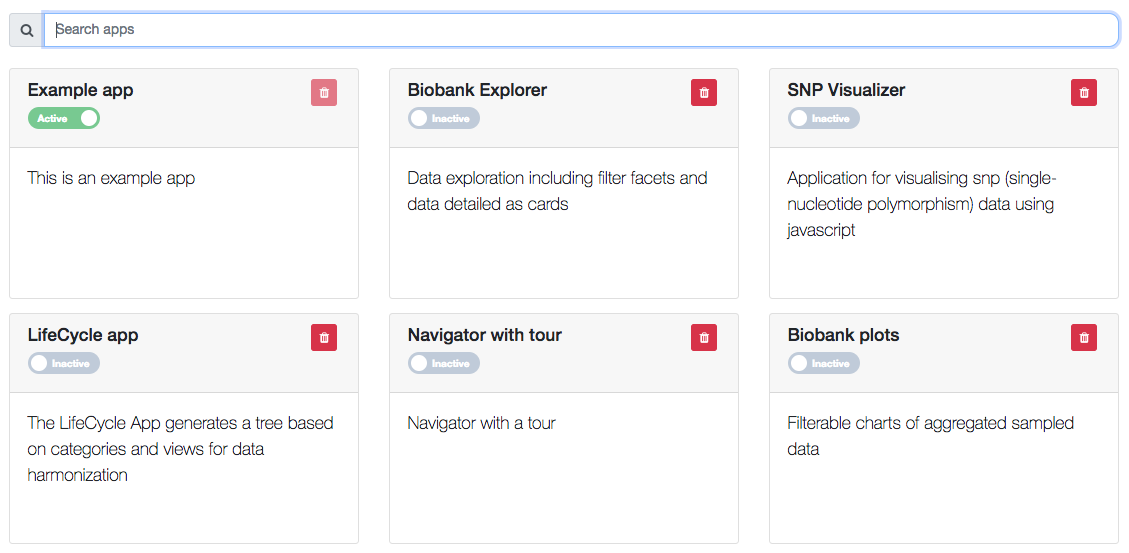The image size is (1129, 553).
Task: Activate the Biobank Explorer toggle
Action: click(x=444, y=118)
